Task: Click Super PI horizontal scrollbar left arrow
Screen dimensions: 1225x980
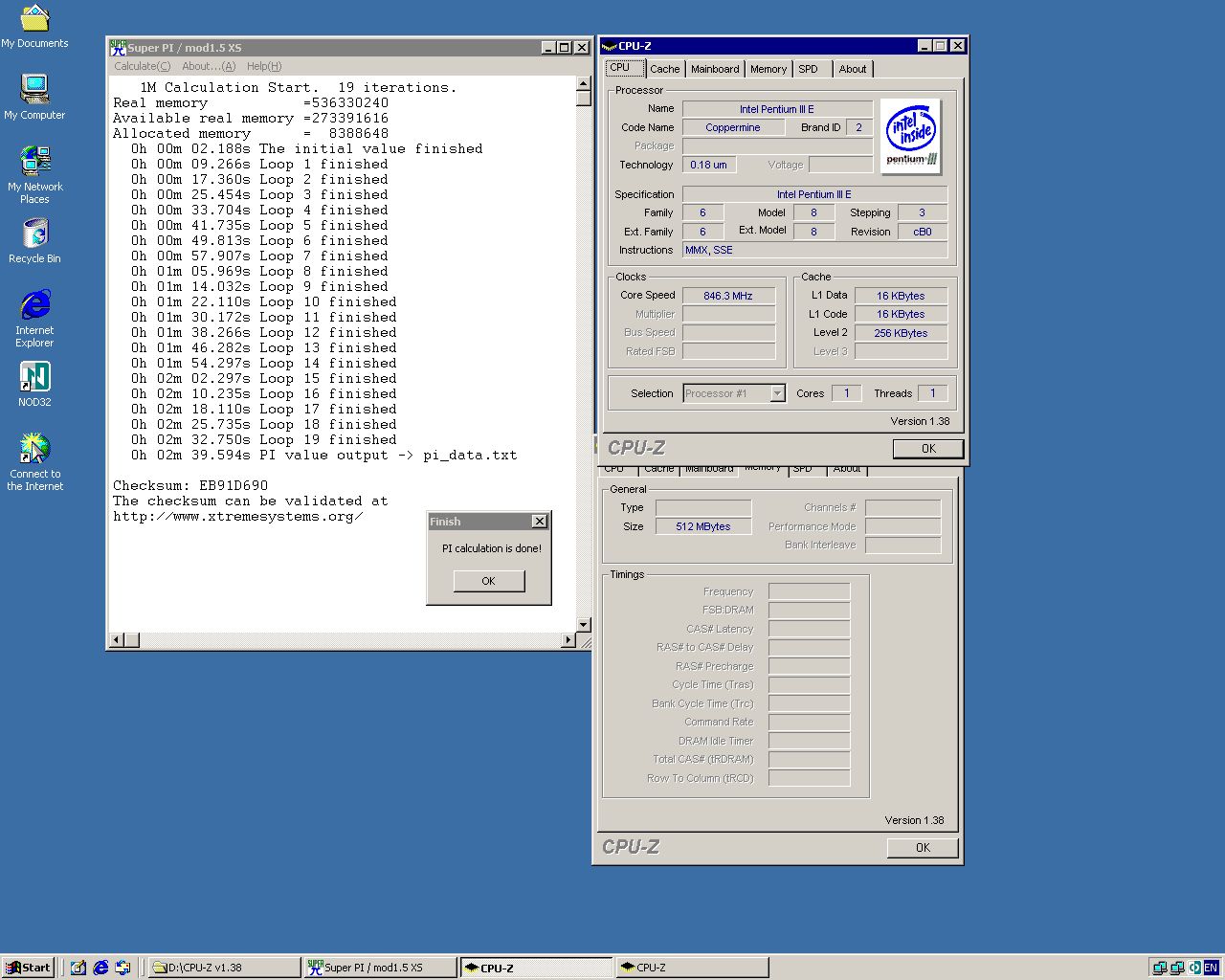Action: 117,639
